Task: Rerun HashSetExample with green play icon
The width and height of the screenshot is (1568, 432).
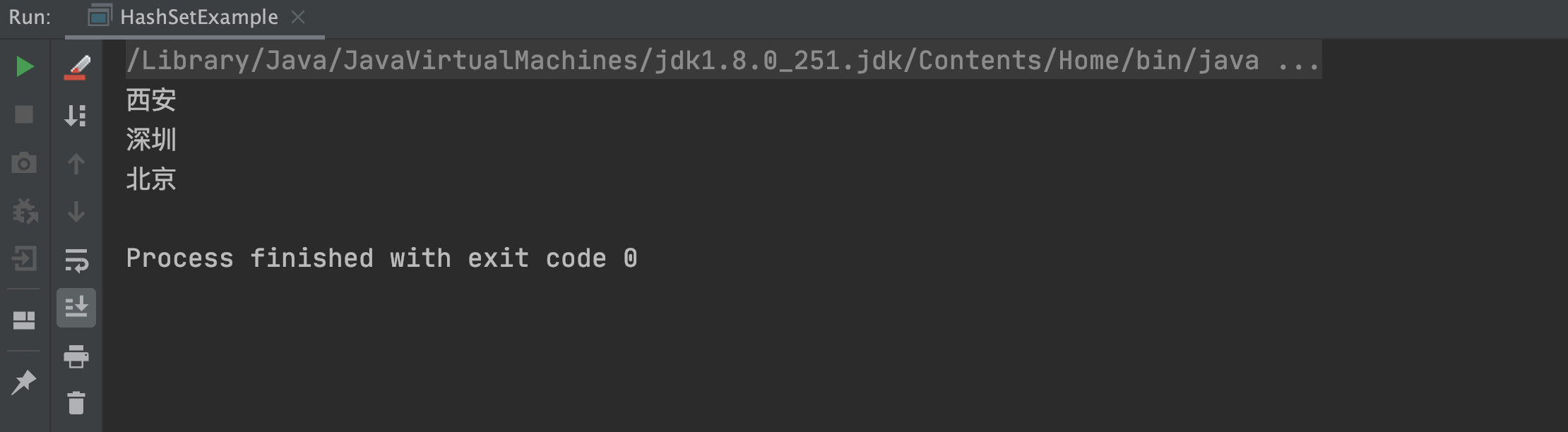Action: click(x=25, y=66)
